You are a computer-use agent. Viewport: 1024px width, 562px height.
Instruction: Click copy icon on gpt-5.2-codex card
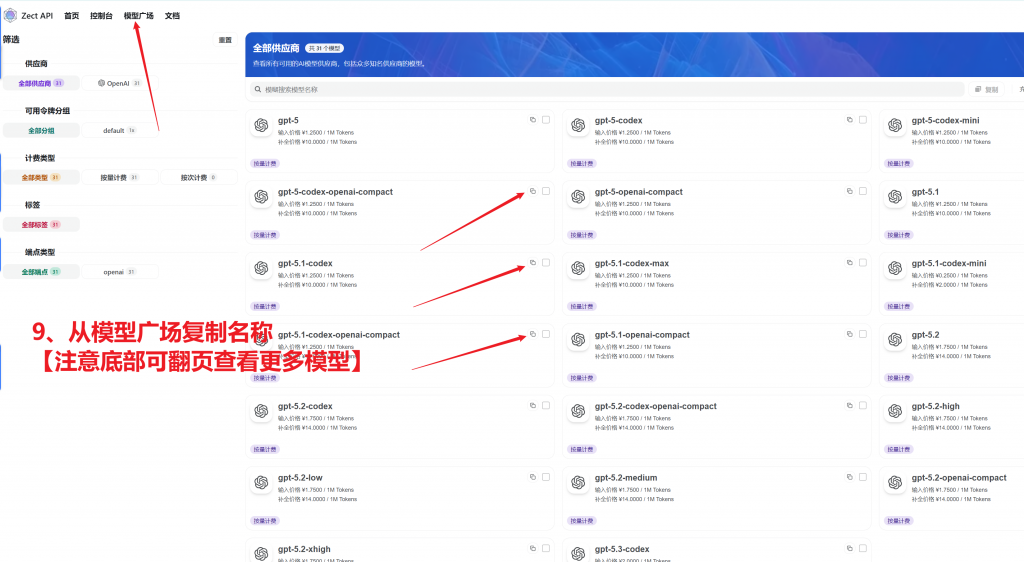tap(533, 405)
